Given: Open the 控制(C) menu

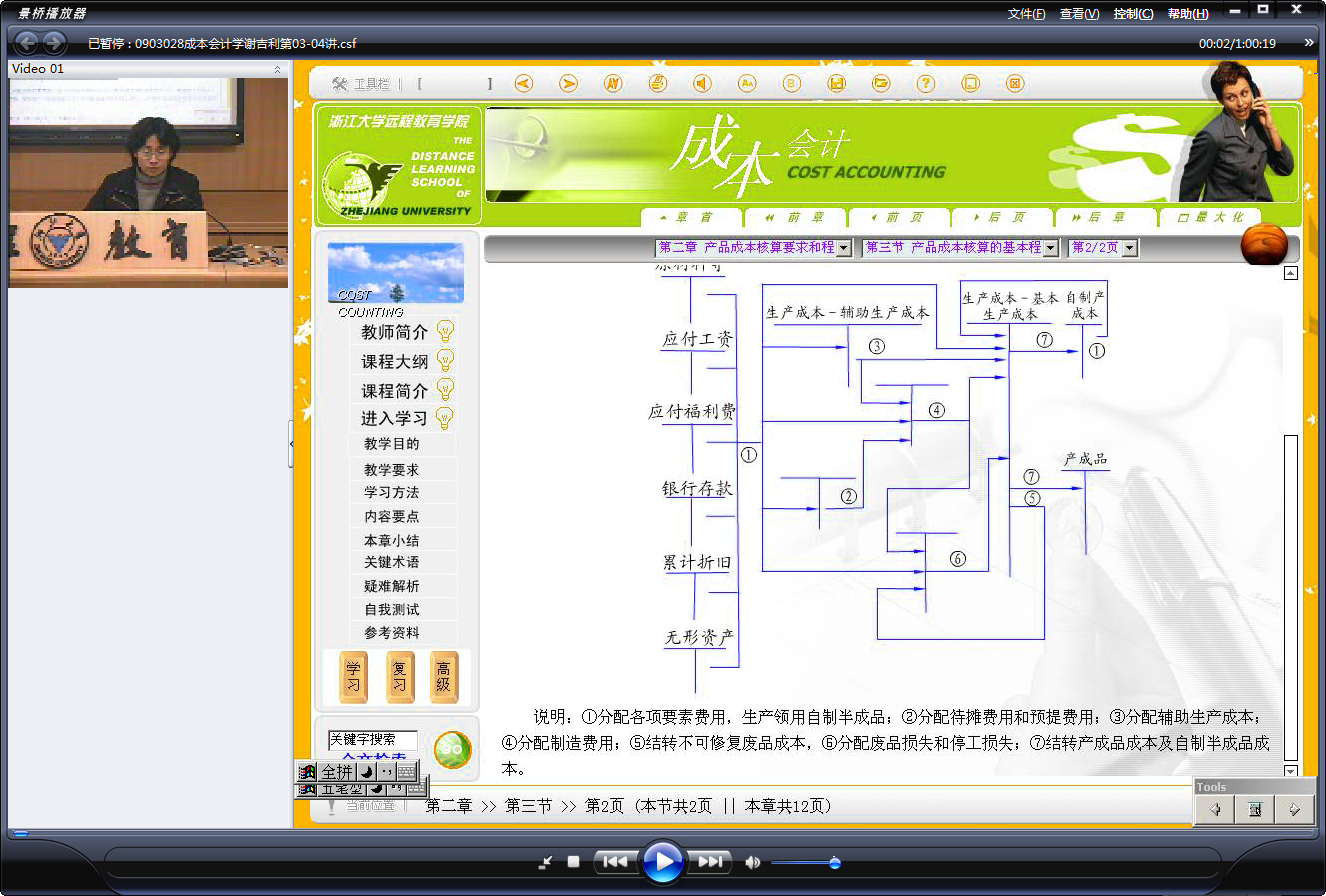Looking at the screenshot, I should (x=1133, y=14).
